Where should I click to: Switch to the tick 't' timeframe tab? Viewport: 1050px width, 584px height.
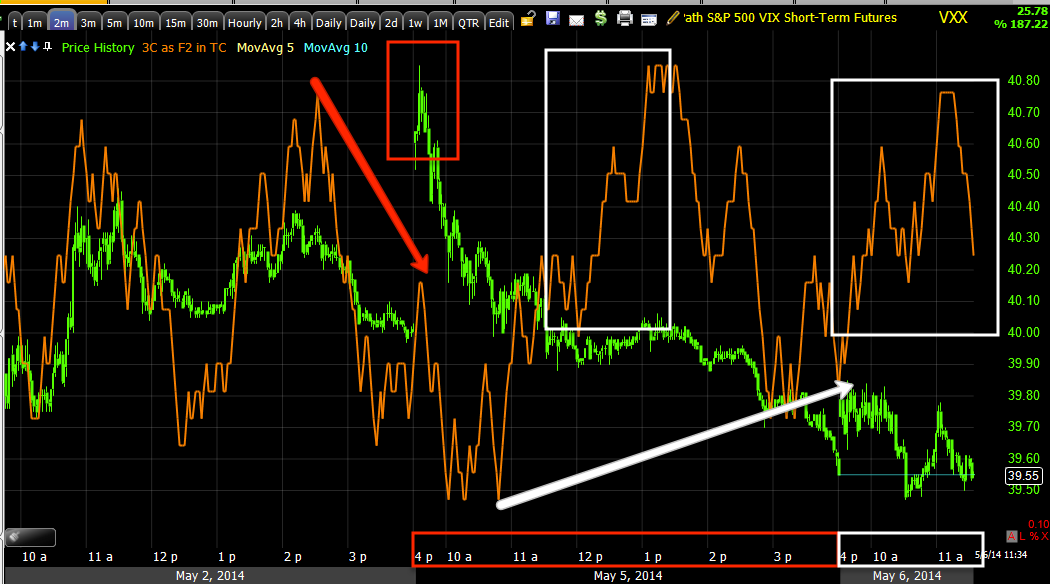(x=15, y=23)
